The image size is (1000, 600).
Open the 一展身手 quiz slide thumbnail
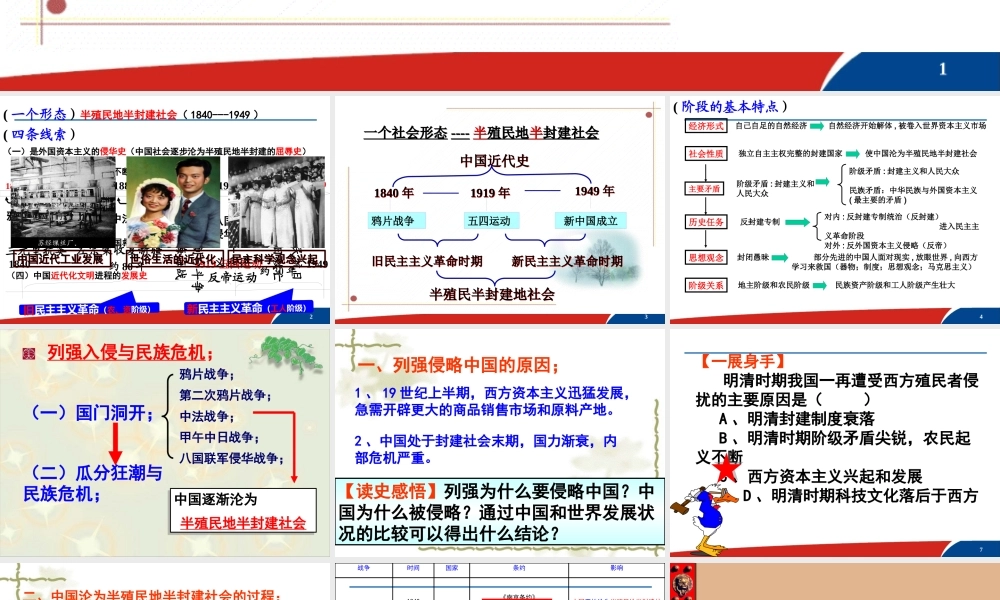835,443
